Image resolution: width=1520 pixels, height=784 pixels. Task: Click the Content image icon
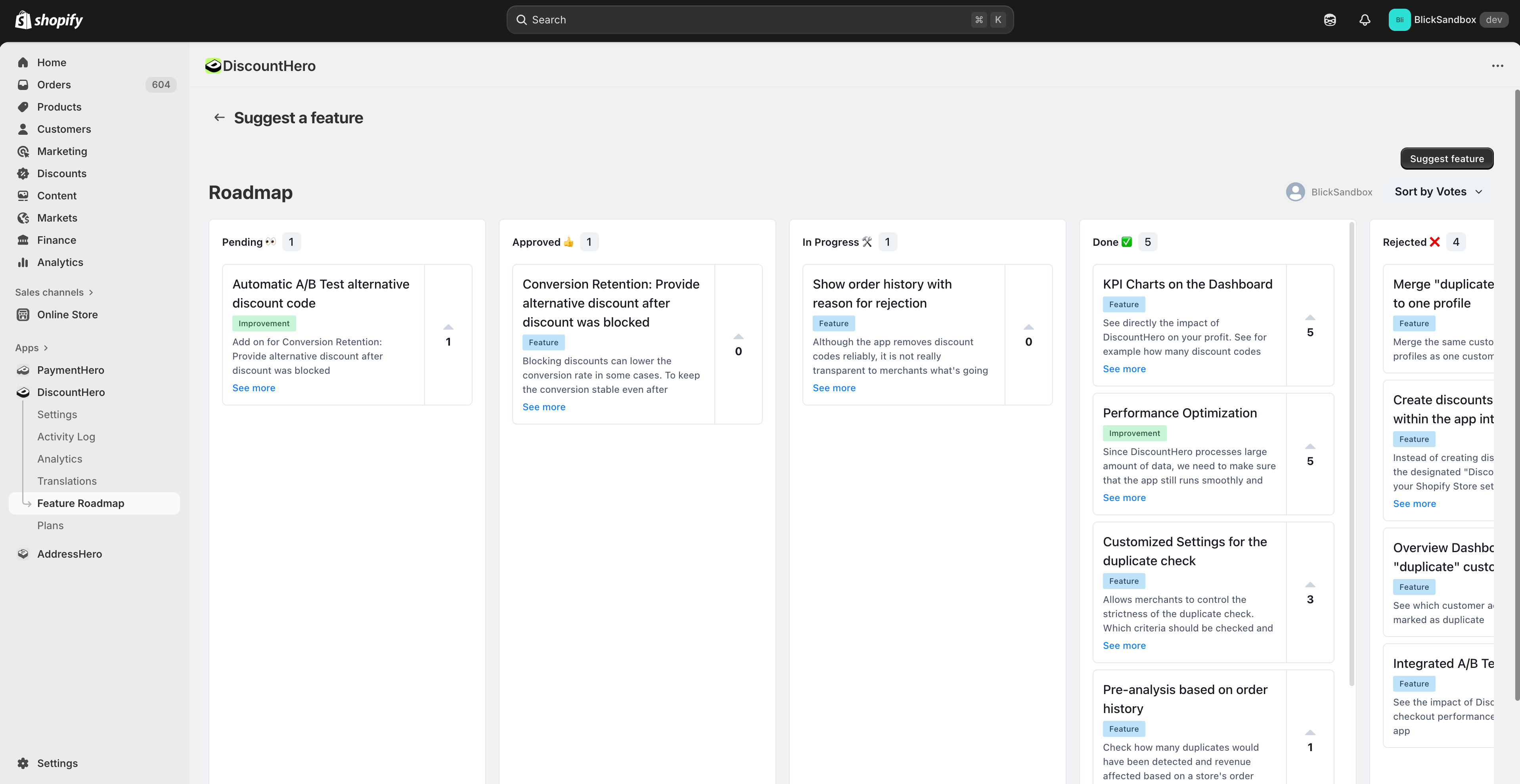23,196
